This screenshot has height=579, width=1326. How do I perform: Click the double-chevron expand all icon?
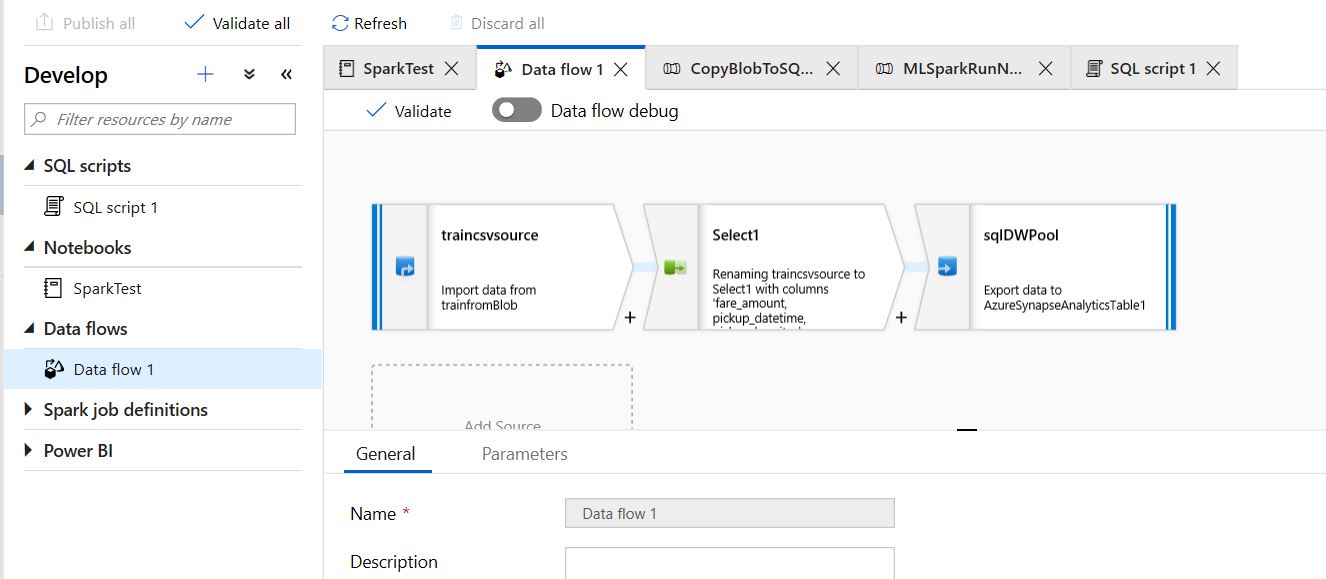tap(250, 74)
